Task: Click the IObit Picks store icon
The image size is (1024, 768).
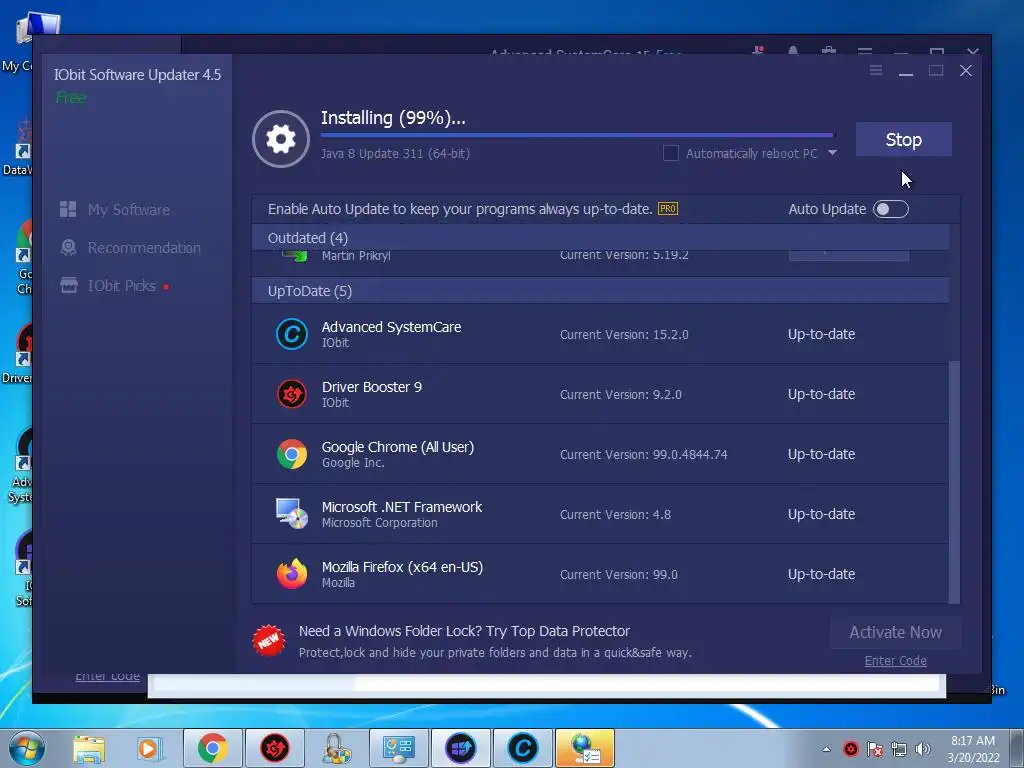Action: 69,285
